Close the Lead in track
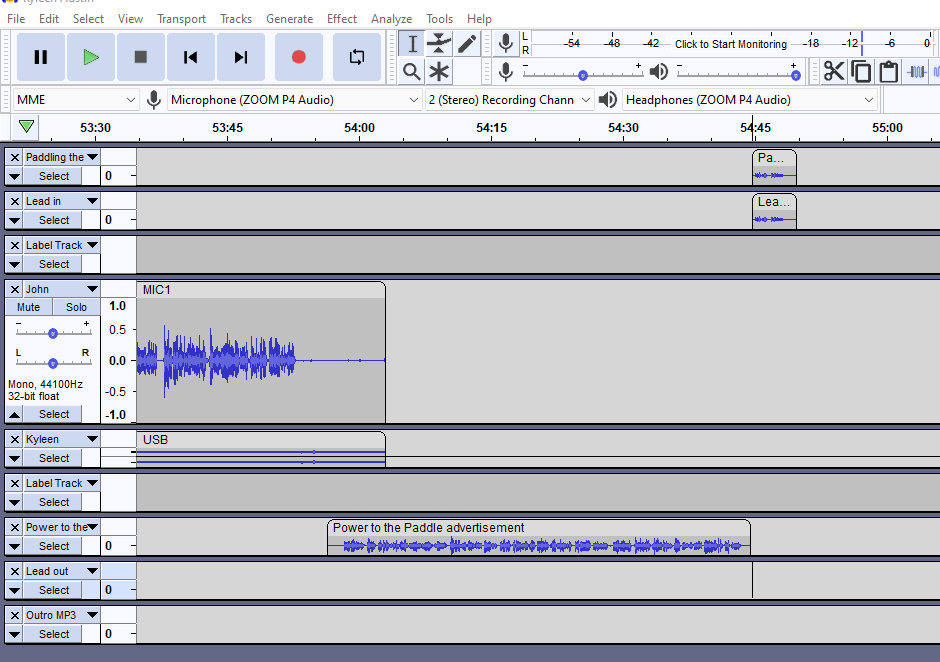The image size is (940, 662). click(x=15, y=201)
